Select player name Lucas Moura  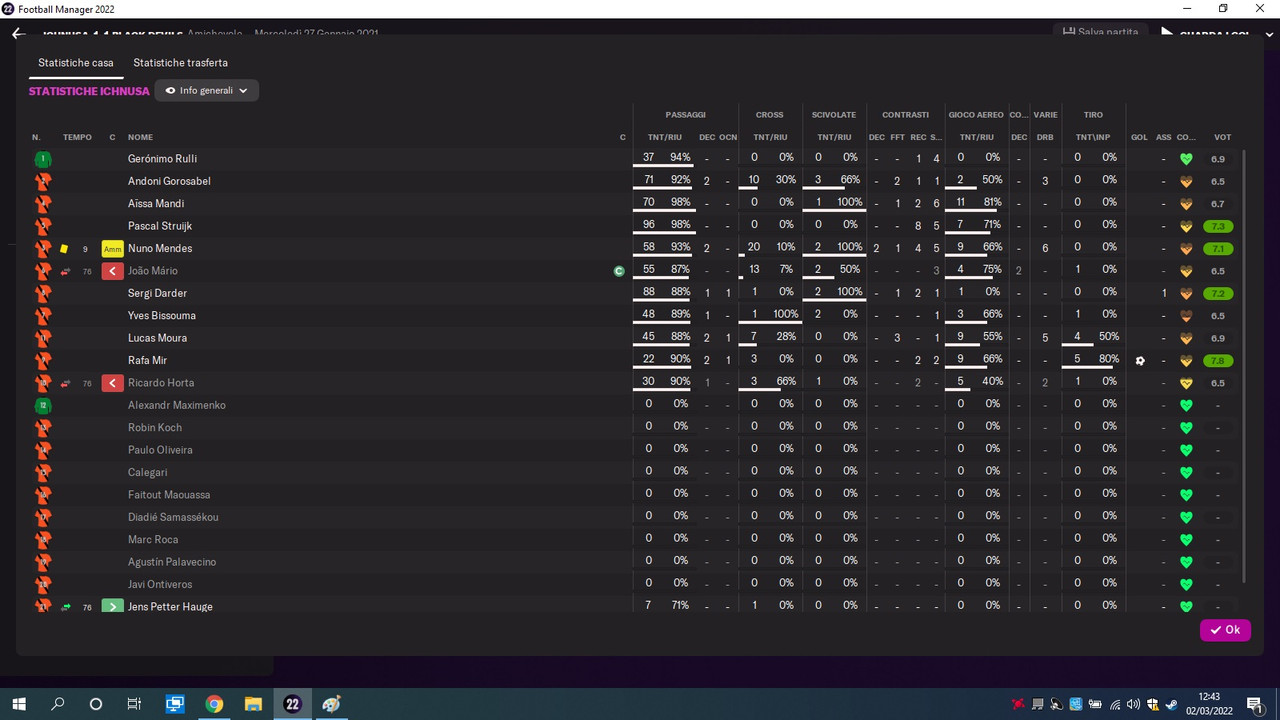157,338
